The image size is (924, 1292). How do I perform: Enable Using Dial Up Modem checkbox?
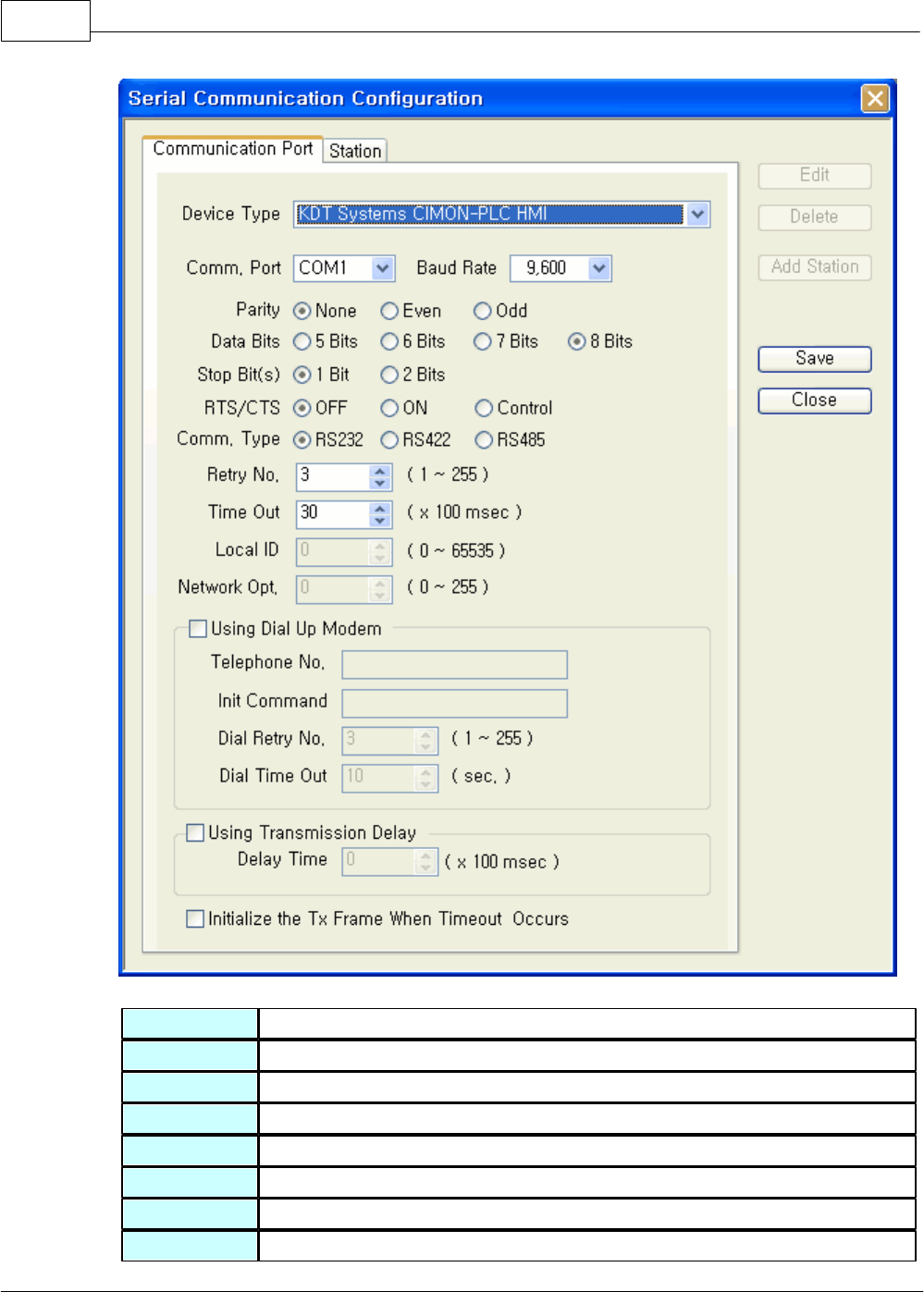197,629
